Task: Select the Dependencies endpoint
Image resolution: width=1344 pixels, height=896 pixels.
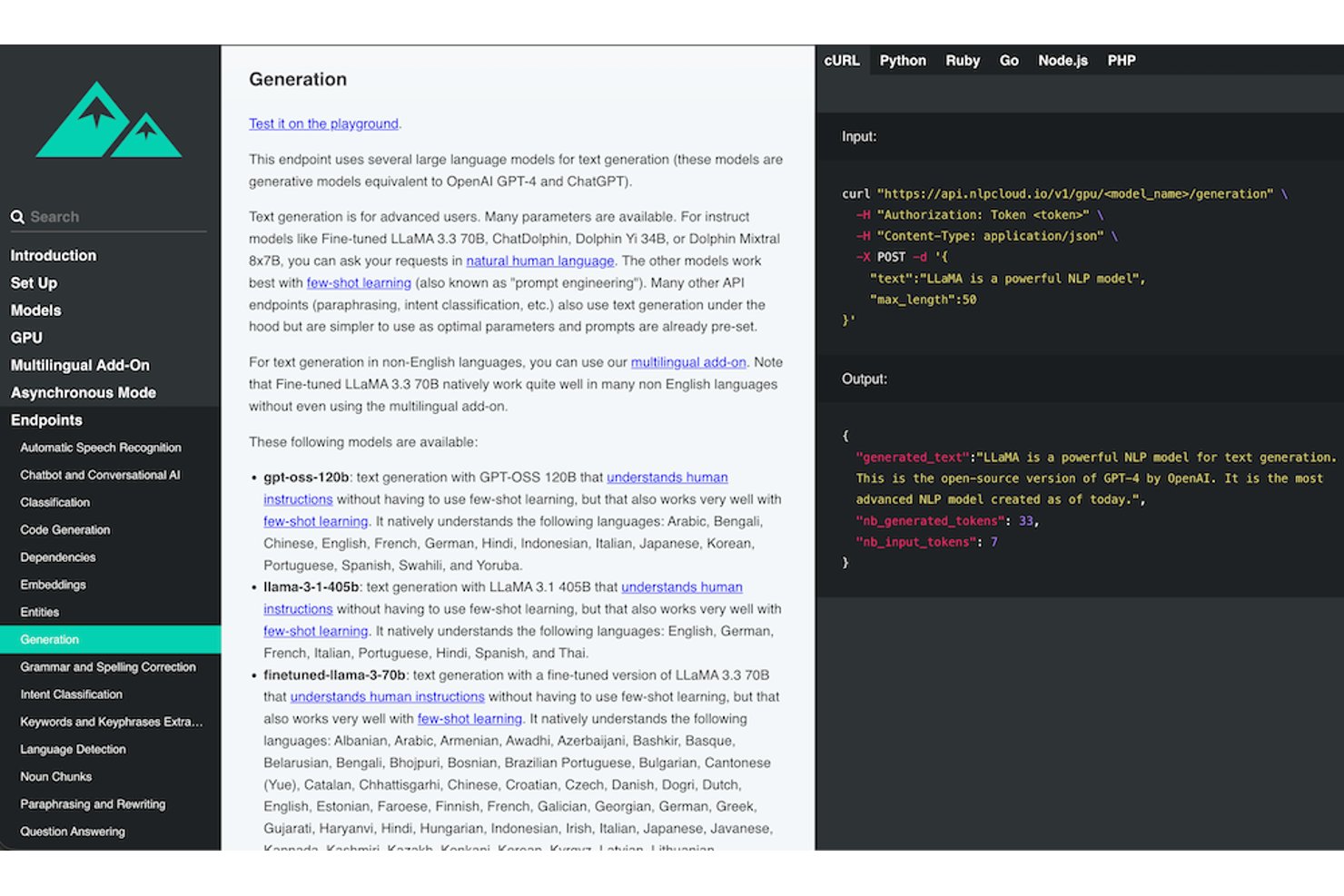Action: [58, 557]
